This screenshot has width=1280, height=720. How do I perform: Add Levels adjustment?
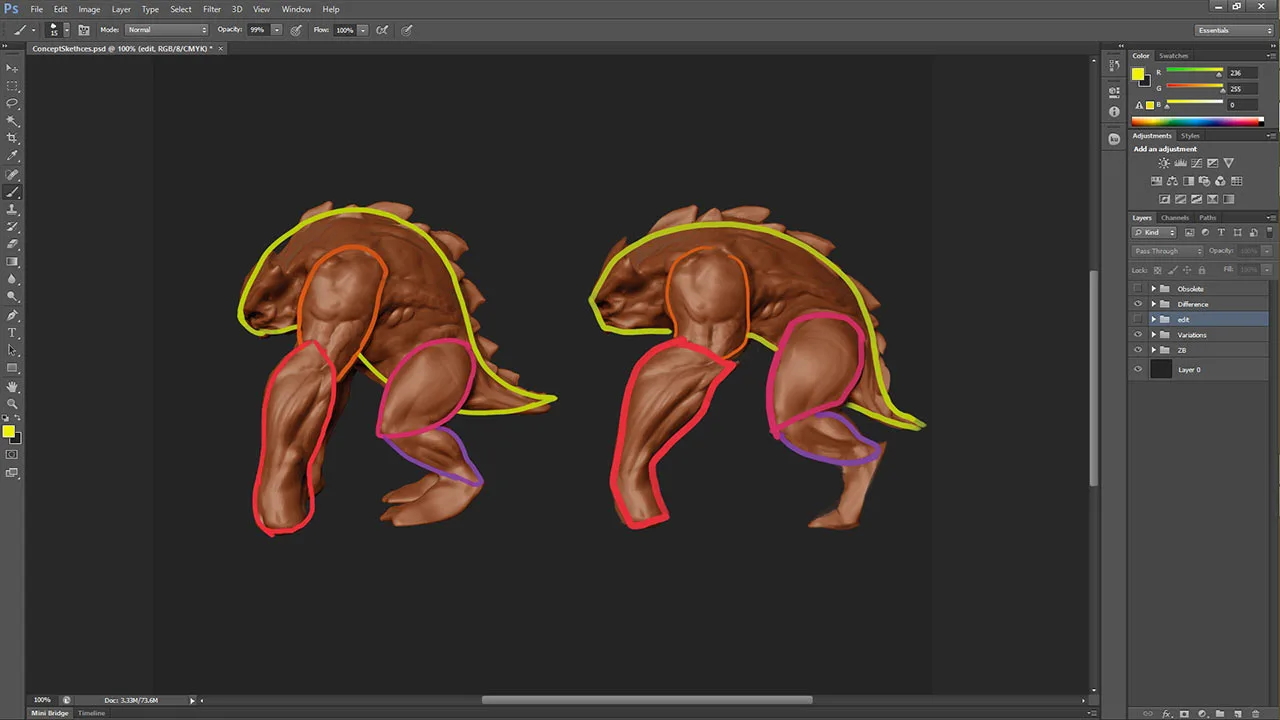[x=1180, y=163]
